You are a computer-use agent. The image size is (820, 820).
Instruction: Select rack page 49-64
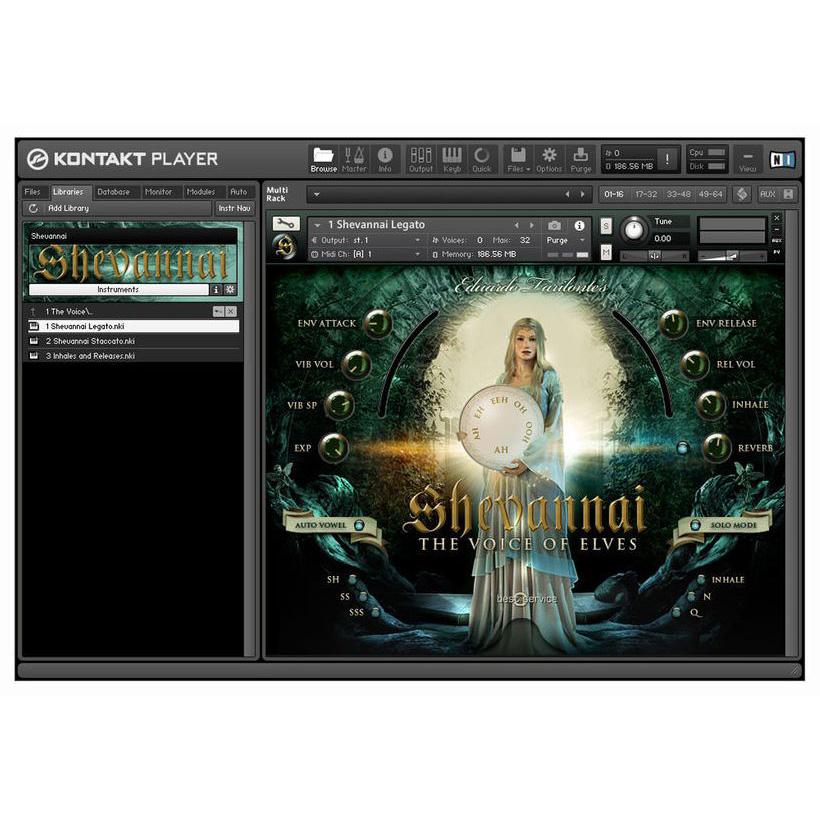click(710, 194)
